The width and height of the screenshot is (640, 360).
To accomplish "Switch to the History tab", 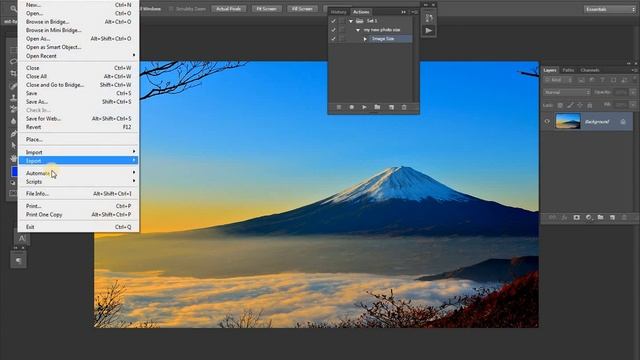I will [x=338, y=12].
